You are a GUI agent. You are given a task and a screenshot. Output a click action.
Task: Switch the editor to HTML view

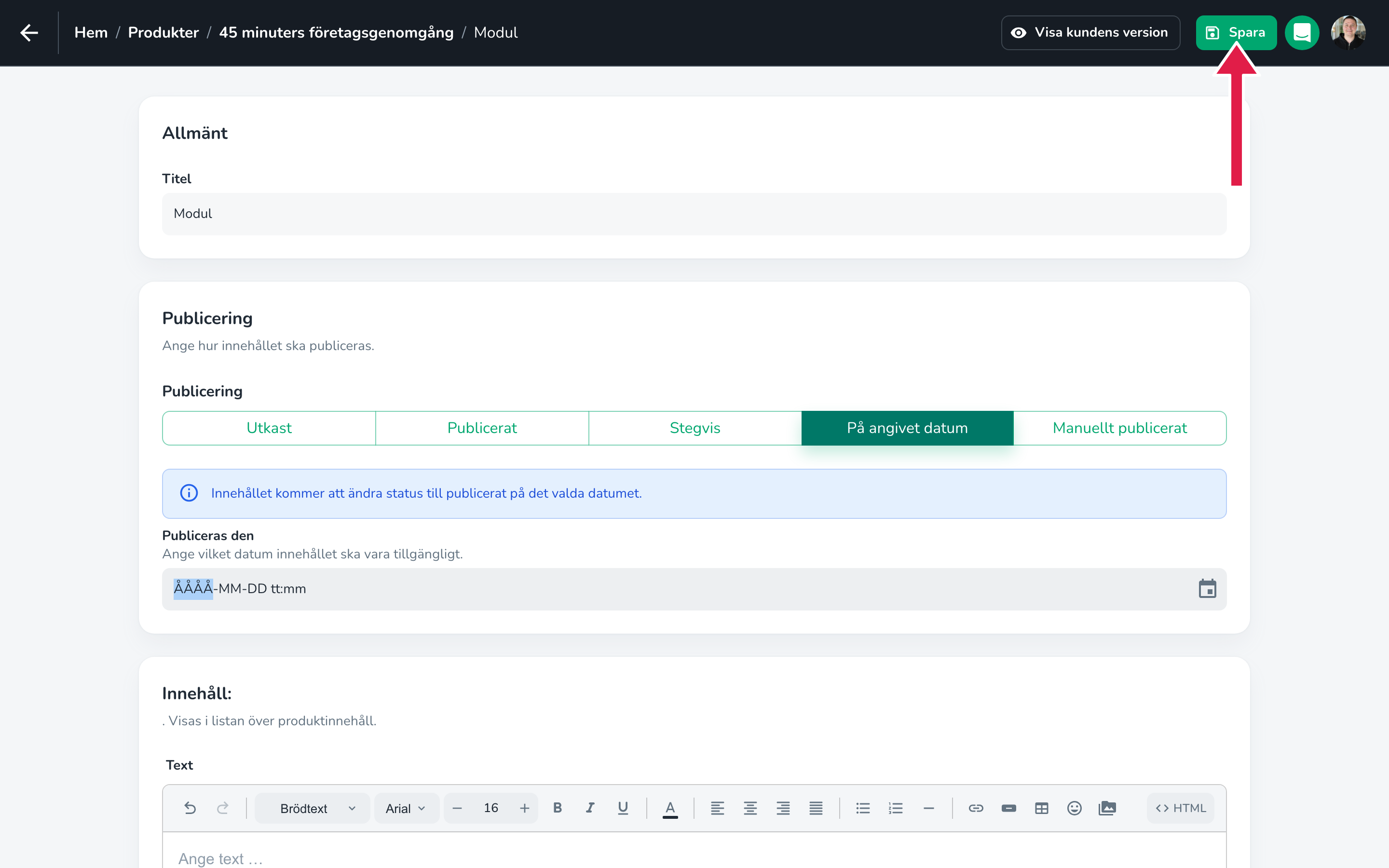tap(1180, 808)
